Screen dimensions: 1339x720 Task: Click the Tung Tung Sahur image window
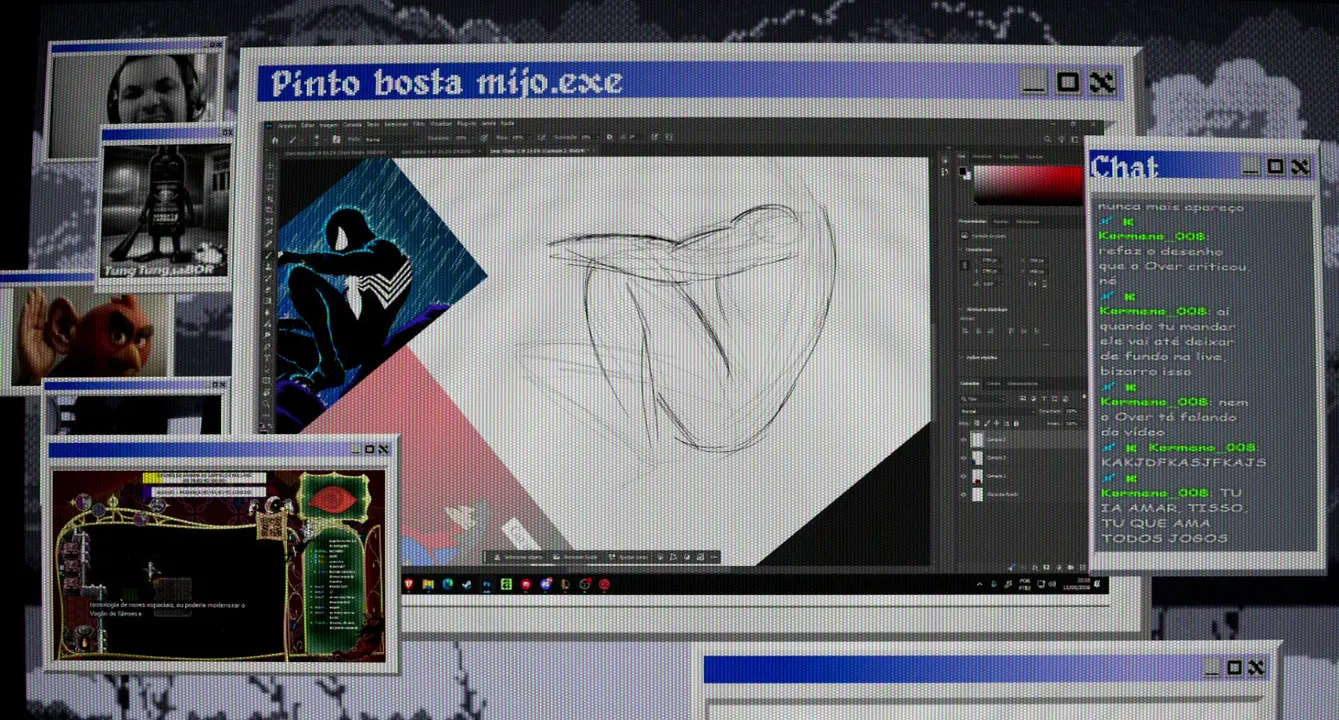pyautogui.click(x=165, y=210)
